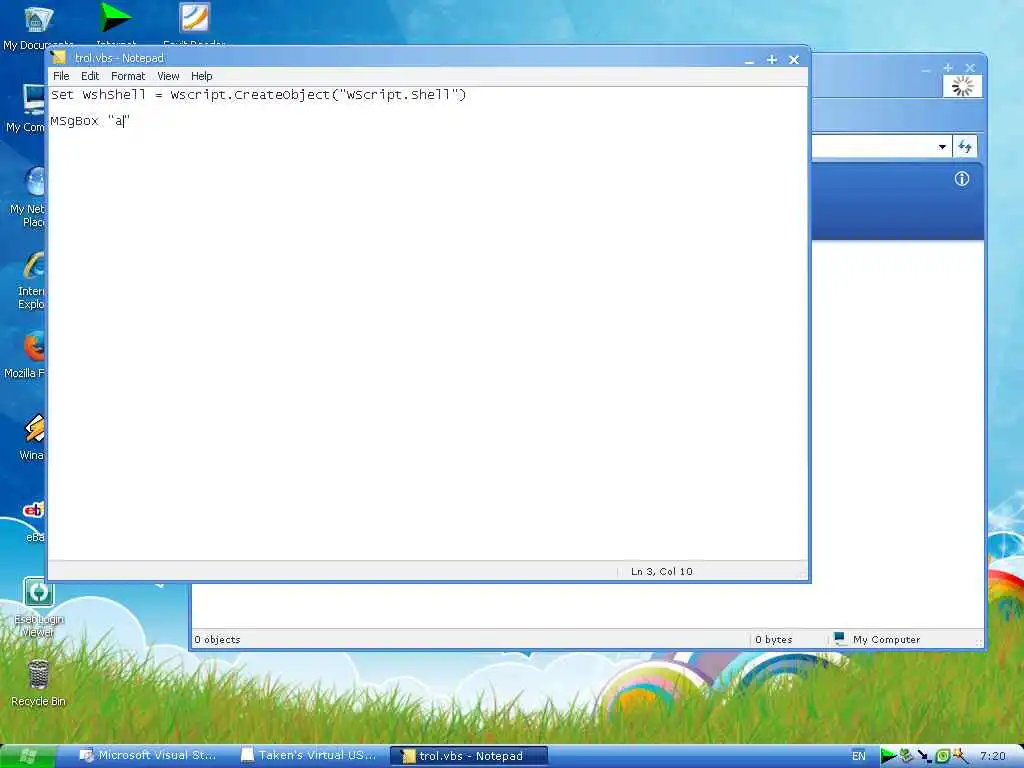Screen dimensions: 1024x768
Task: Click the WScript.CreateObject code line in Notepad
Action: click(259, 95)
